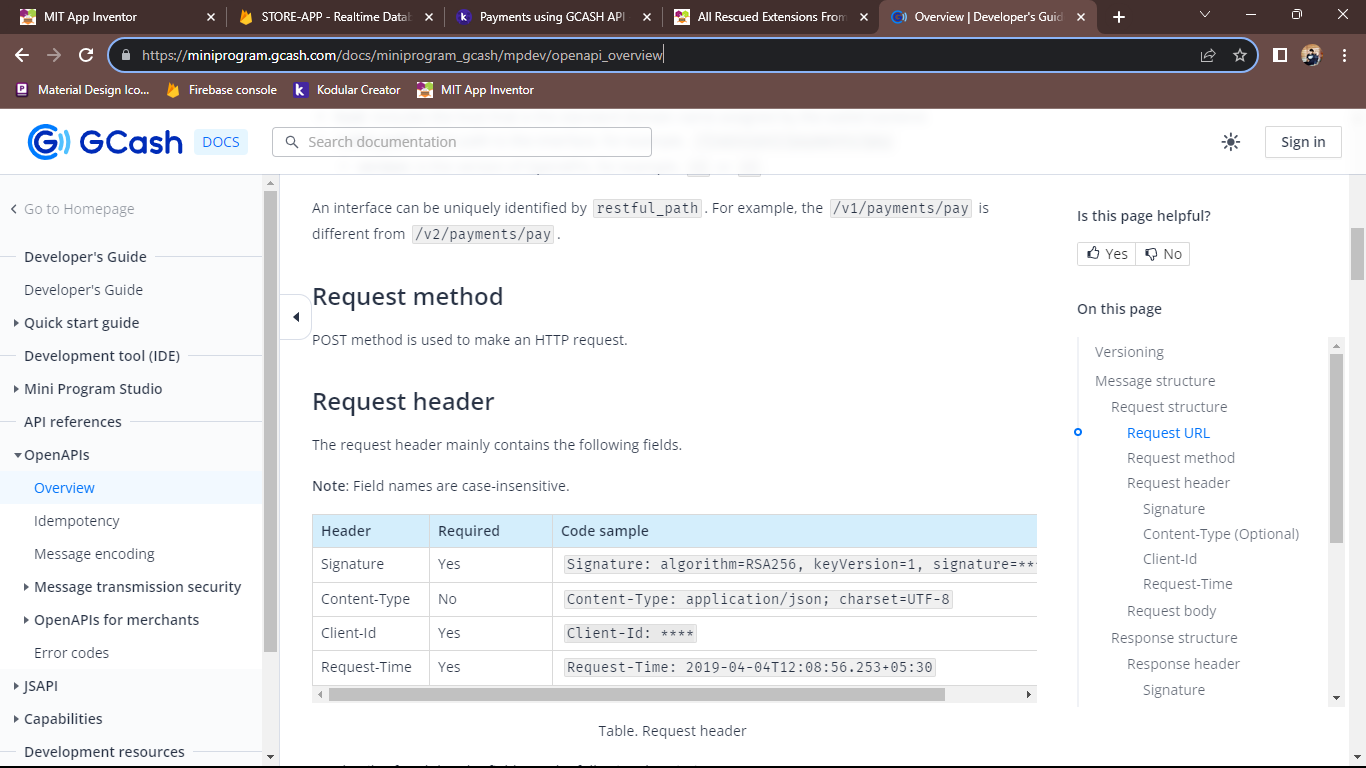Click the On this page outline scrollbar
The height and width of the screenshot is (768, 1366).
[x=1337, y=447]
